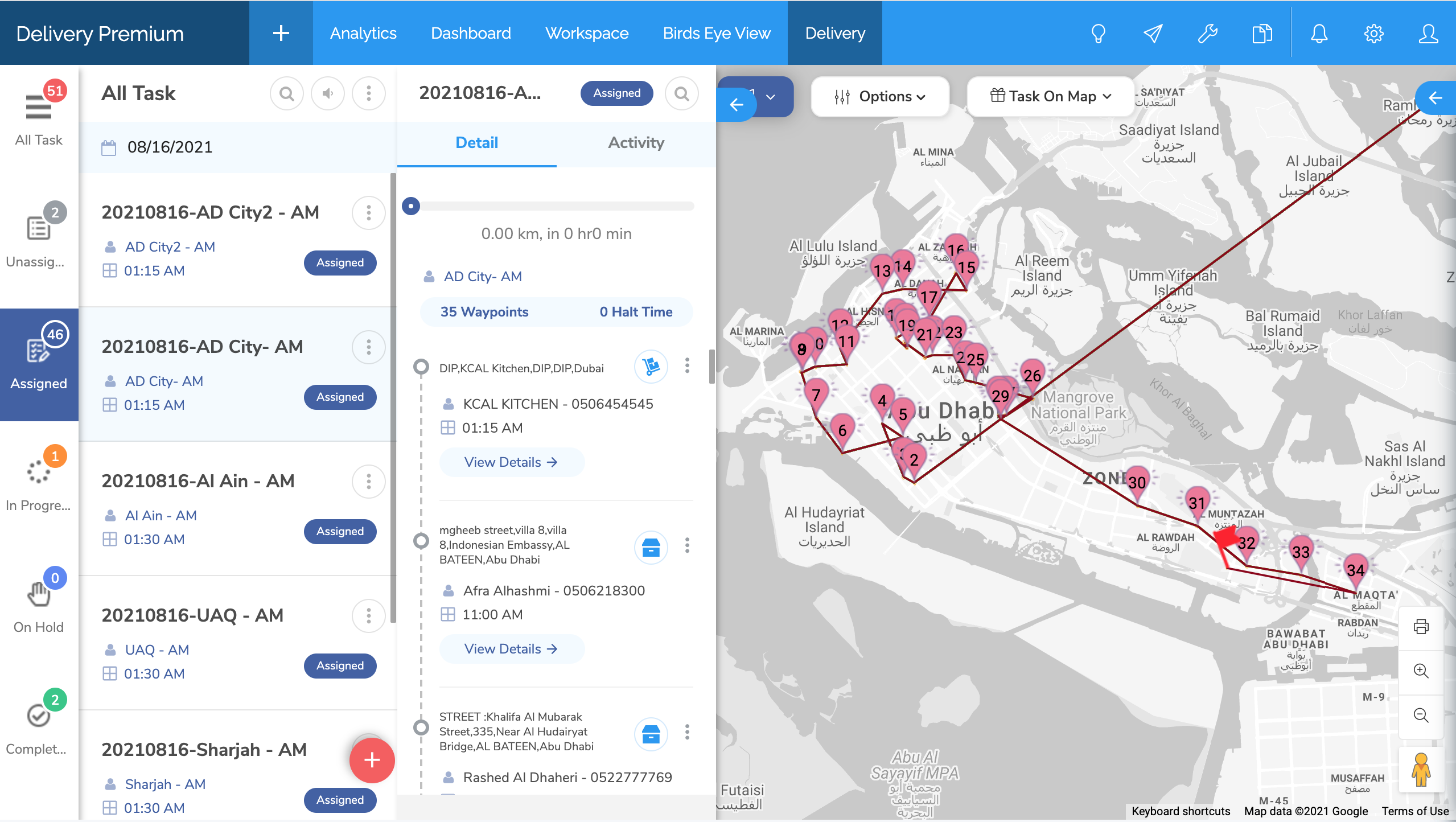Open more menu for 20210816-AD City2 - AM
This screenshot has width=1456, height=822.
coord(369,213)
